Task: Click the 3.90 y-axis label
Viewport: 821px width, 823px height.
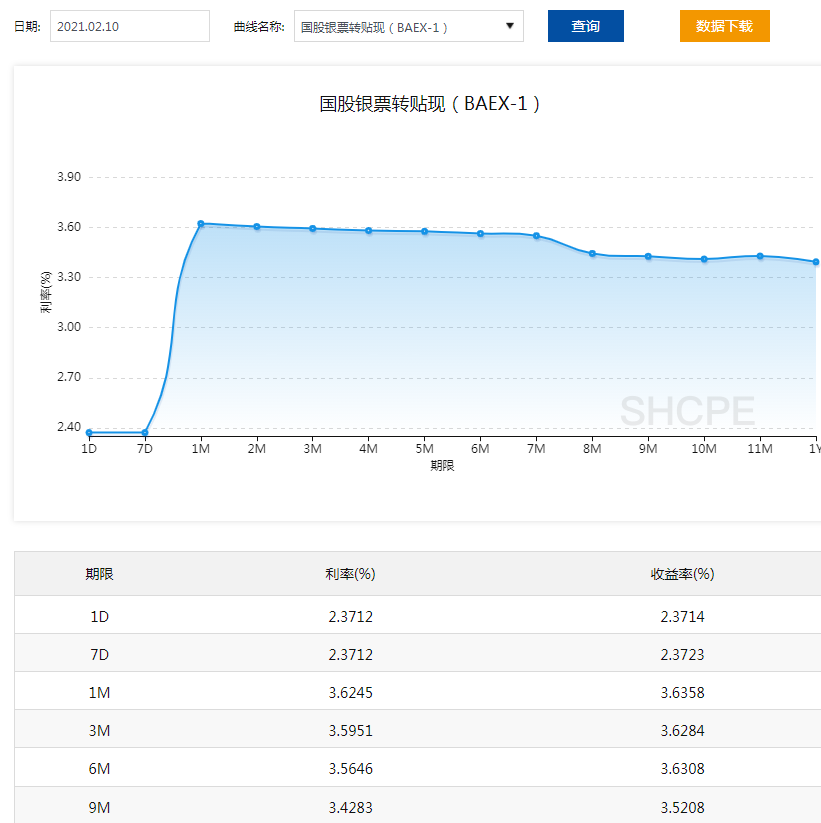Action: click(69, 177)
